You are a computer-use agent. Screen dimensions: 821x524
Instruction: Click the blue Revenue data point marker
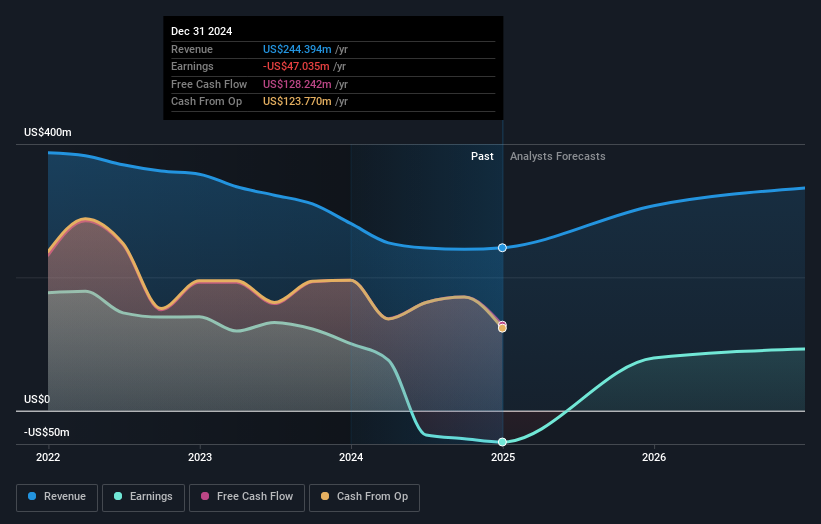pos(502,248)
